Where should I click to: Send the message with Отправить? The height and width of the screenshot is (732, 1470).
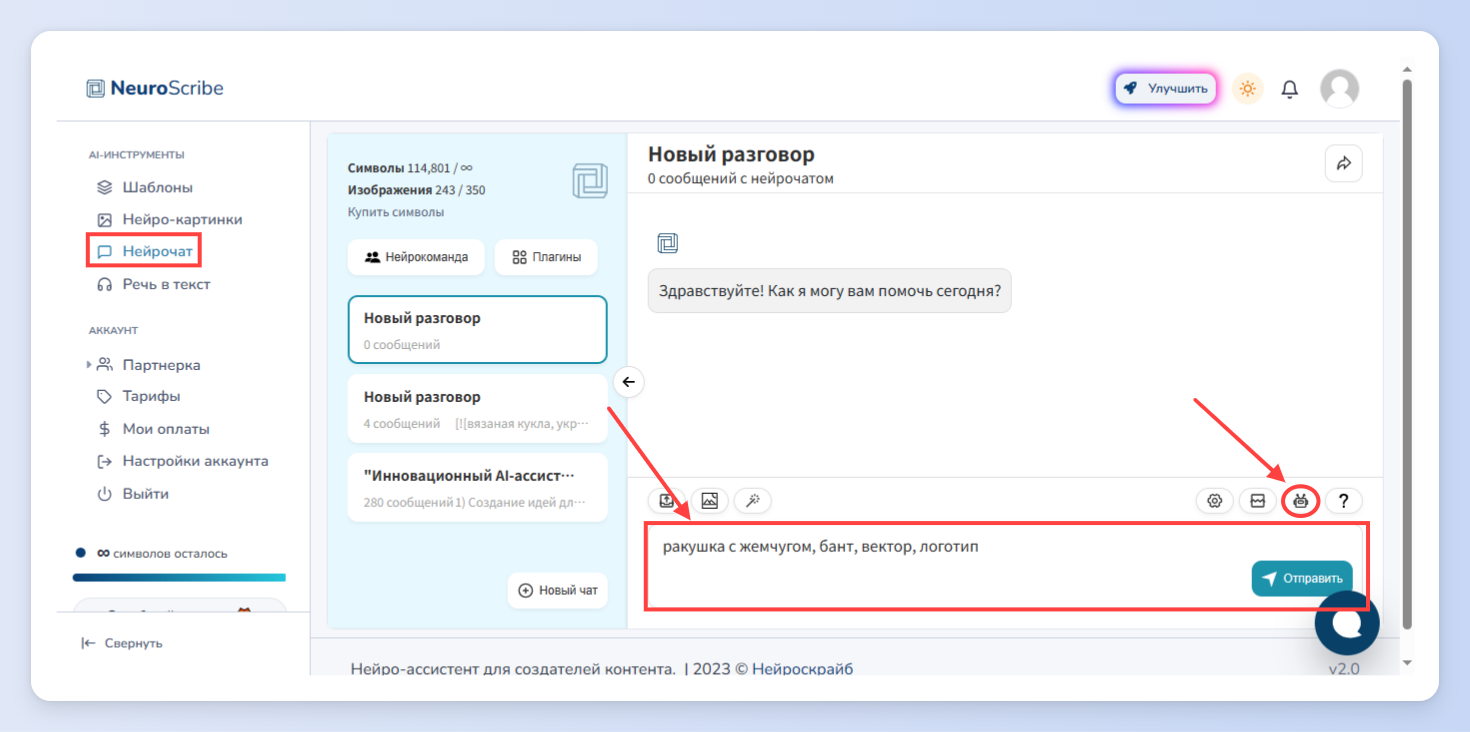[x=1302, y=578]
